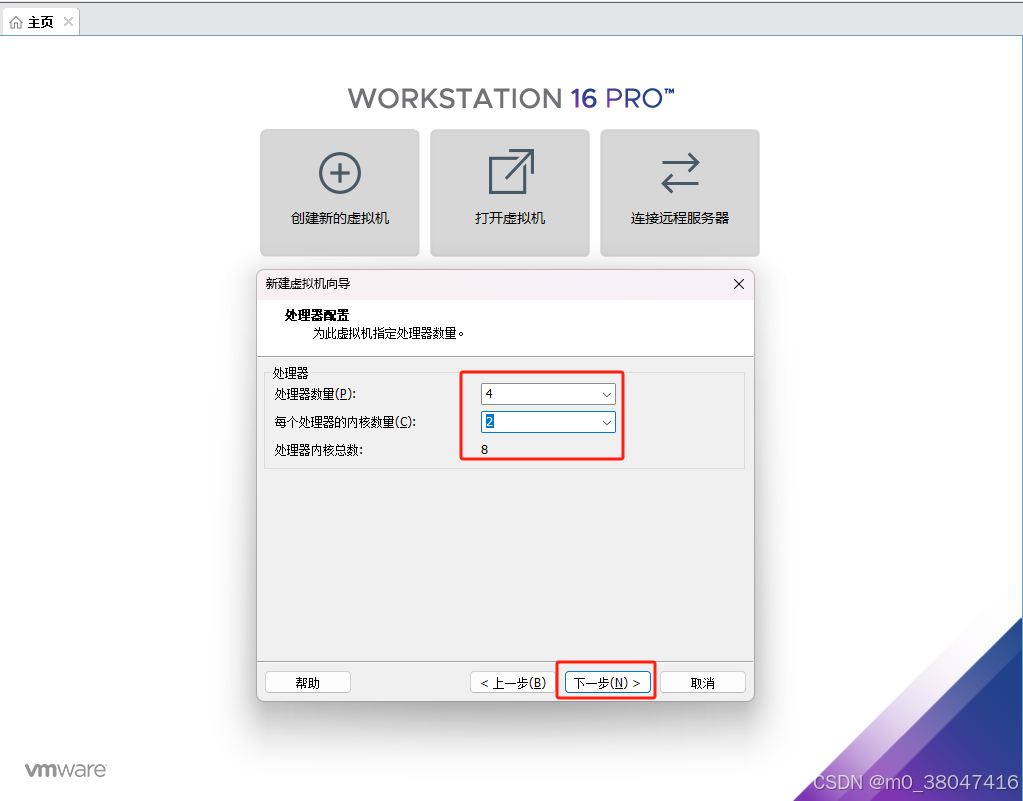The width and height of the screenshot is (1023, 801).
Task: Click the 处理器内核总数 value 8
Action: click(x=484, y=449)
